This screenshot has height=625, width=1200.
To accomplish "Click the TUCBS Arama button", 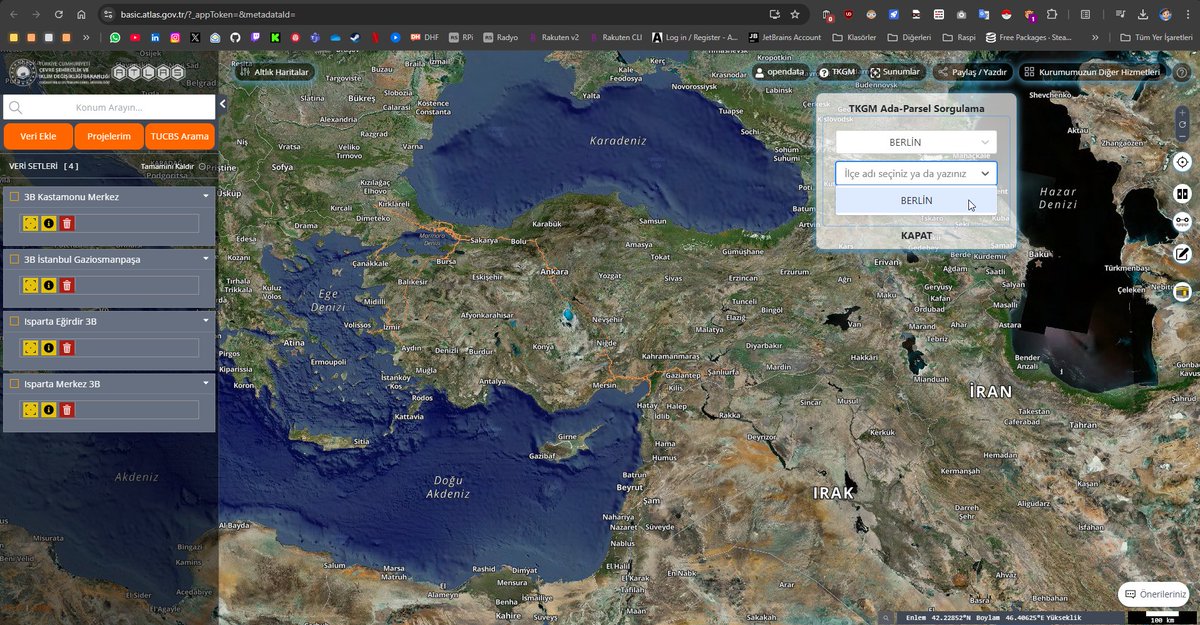I will [180, 136].
